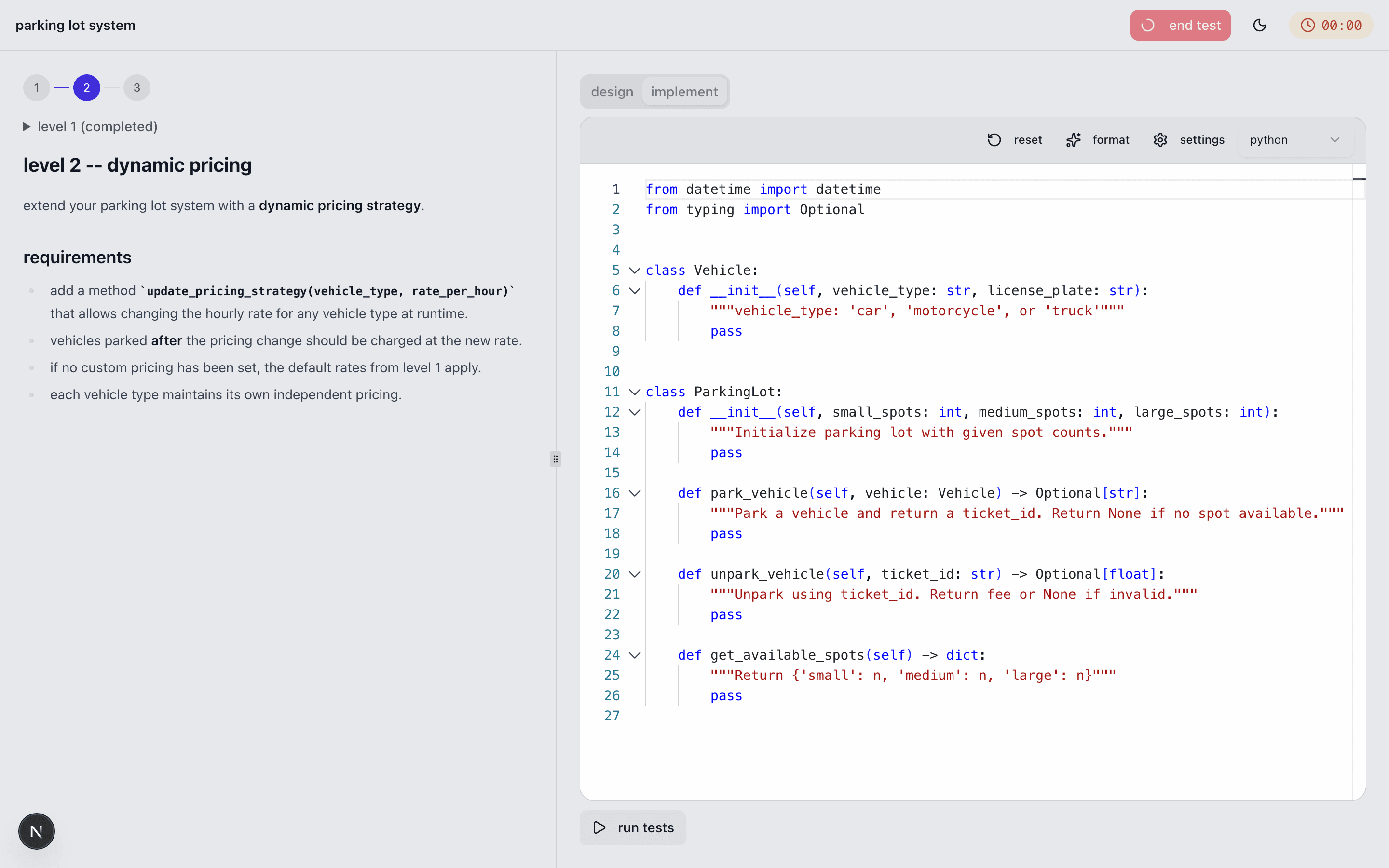Collapse ParkingLot __init__ fold arrow line 12
Screen dimensions: 1389x868
pyautogui.click(x=634, y=412)
